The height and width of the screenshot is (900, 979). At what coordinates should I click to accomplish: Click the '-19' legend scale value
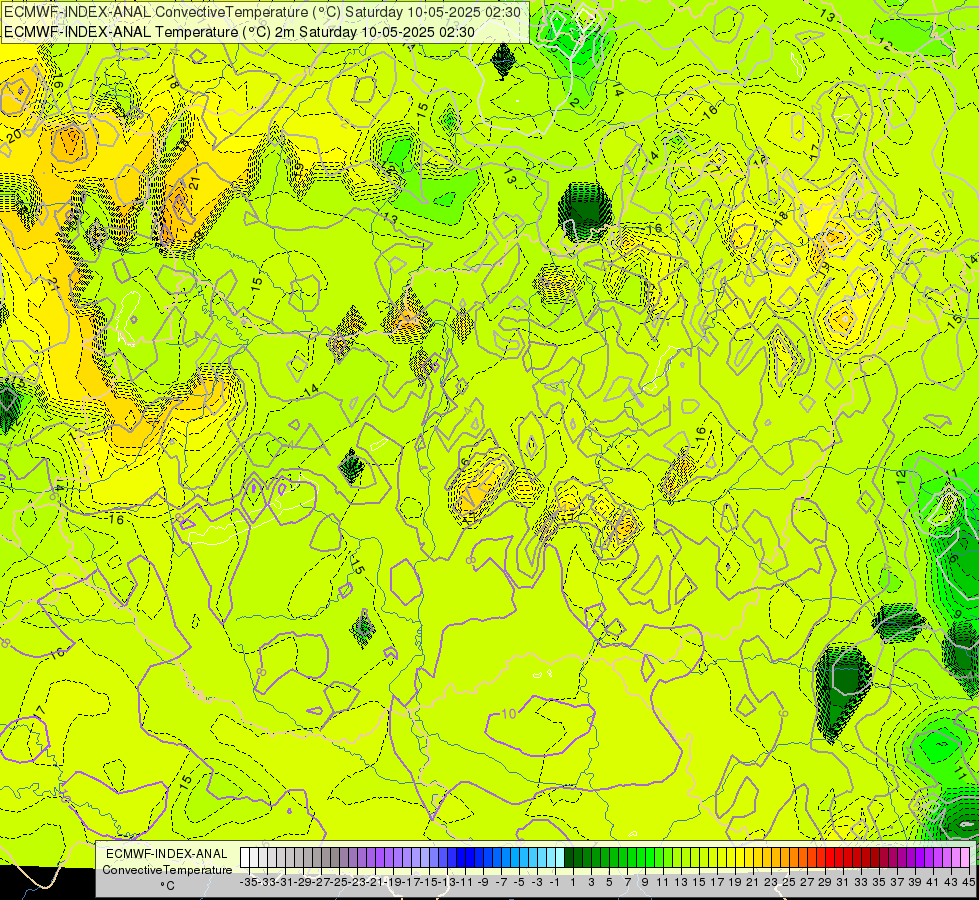(x=395, y=882)
